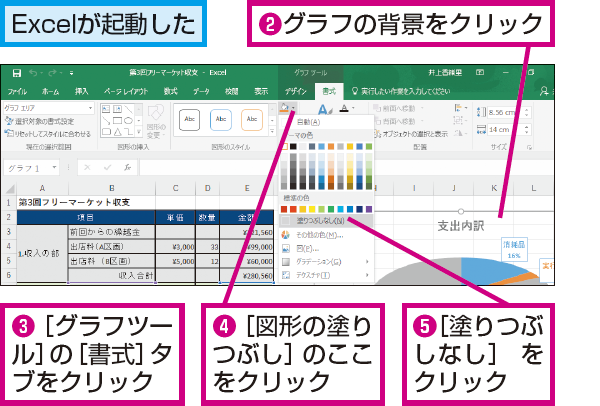Screen dimensions: 600x406
Task: Open the Customize Quick Access Toolbar arrow
Action: 72,73
